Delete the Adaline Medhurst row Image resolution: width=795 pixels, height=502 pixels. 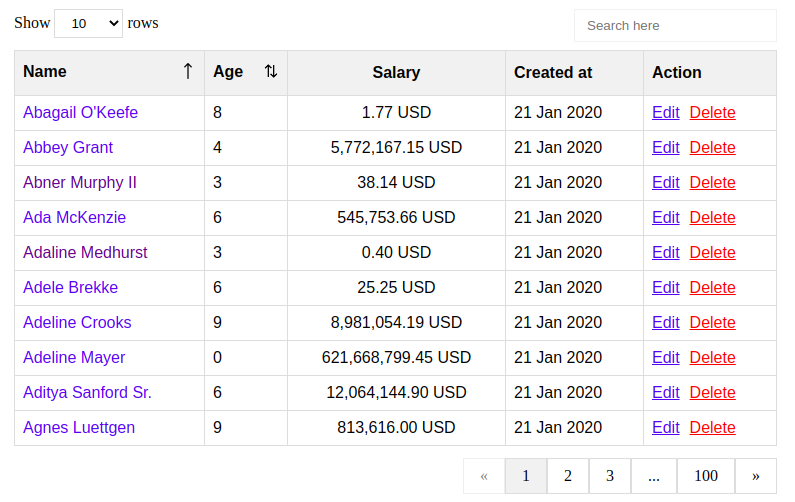pyautogui.click(x=712, y=253)
